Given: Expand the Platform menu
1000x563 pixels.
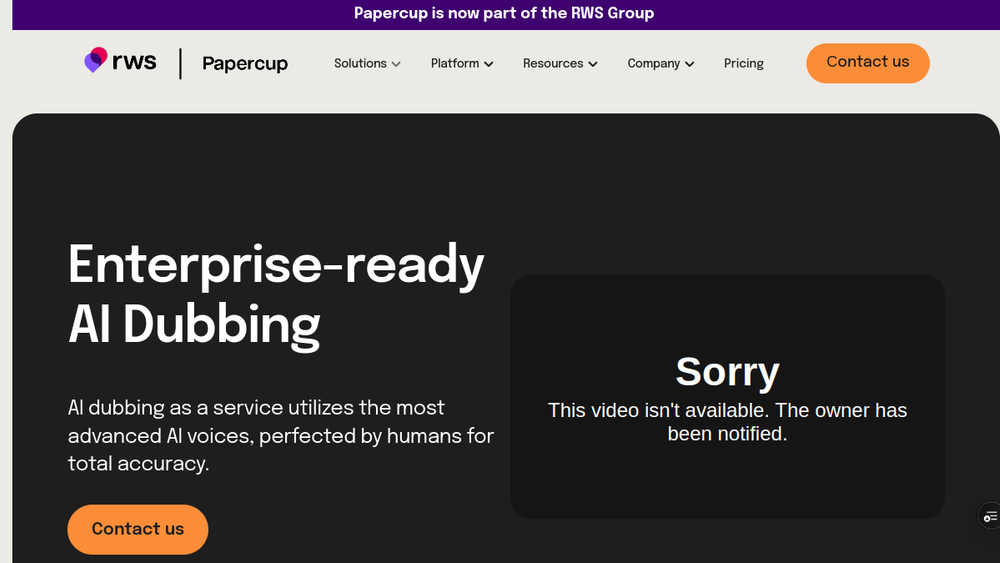Looking at the screenshot, I should (462, 63).
